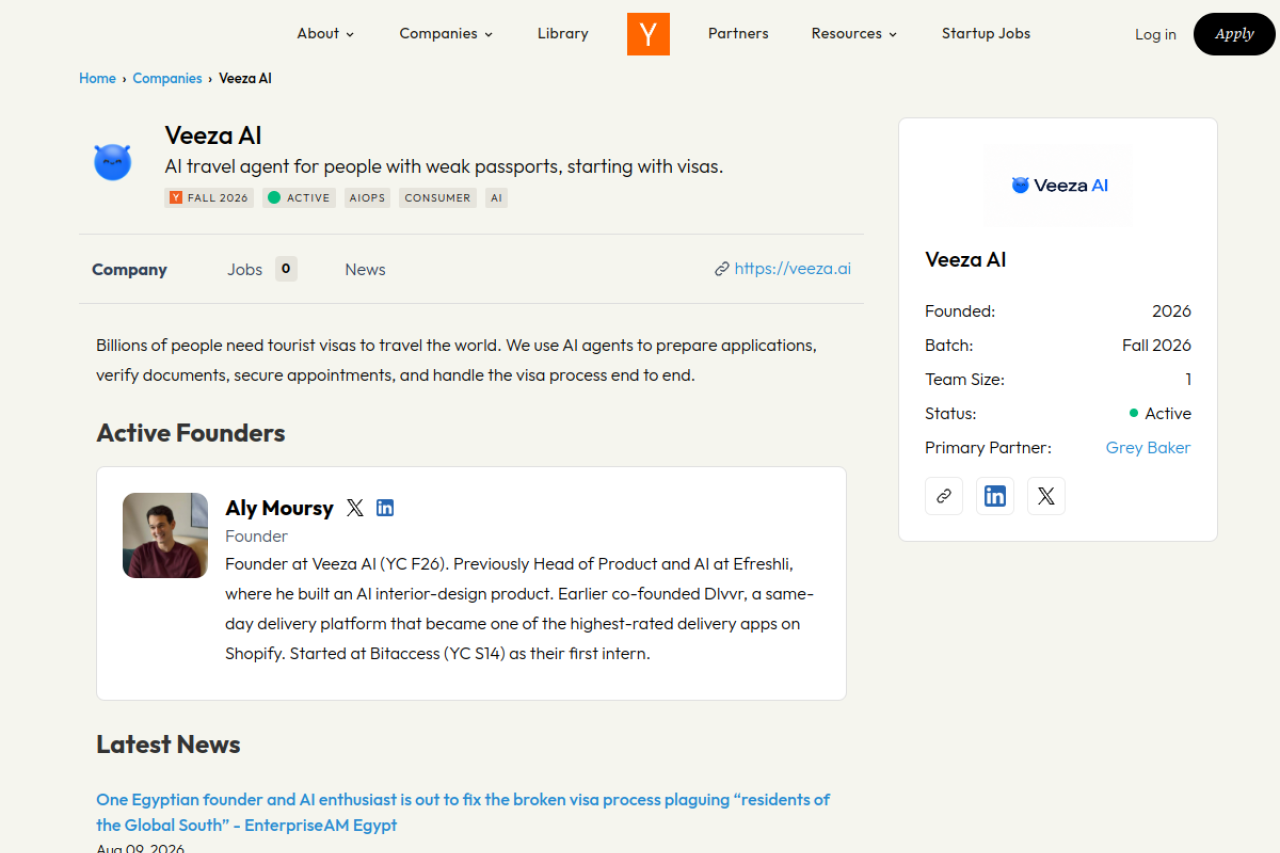Viewport: 1280px width, 853px height.
Task: Open the https://veeza.ai website link
Action: pos(783,269)
